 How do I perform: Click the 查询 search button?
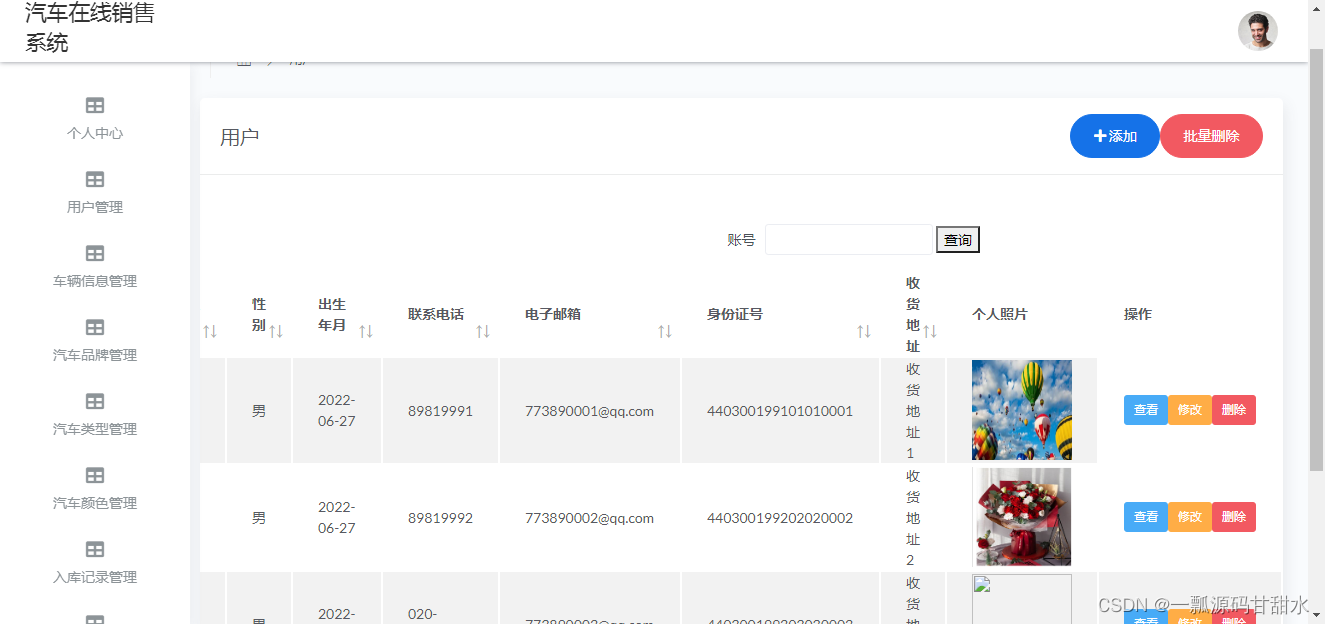[958, 240]
